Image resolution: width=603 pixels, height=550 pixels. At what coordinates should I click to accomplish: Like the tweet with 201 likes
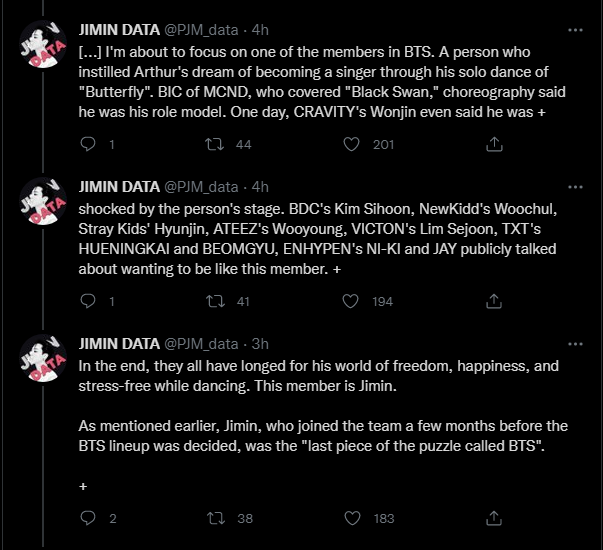tap(351, 144)
